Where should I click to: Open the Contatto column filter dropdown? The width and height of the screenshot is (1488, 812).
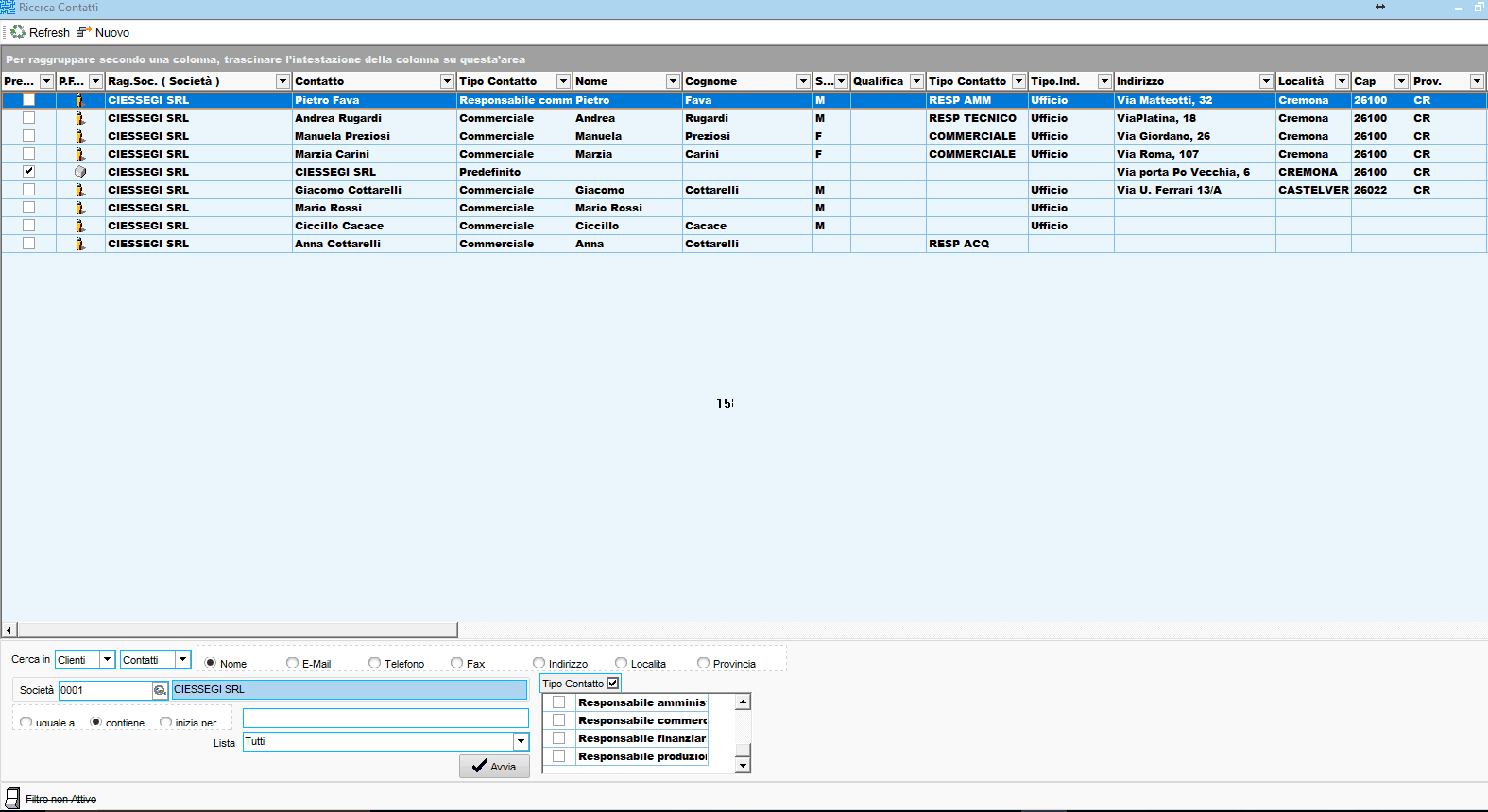point(447,81)
